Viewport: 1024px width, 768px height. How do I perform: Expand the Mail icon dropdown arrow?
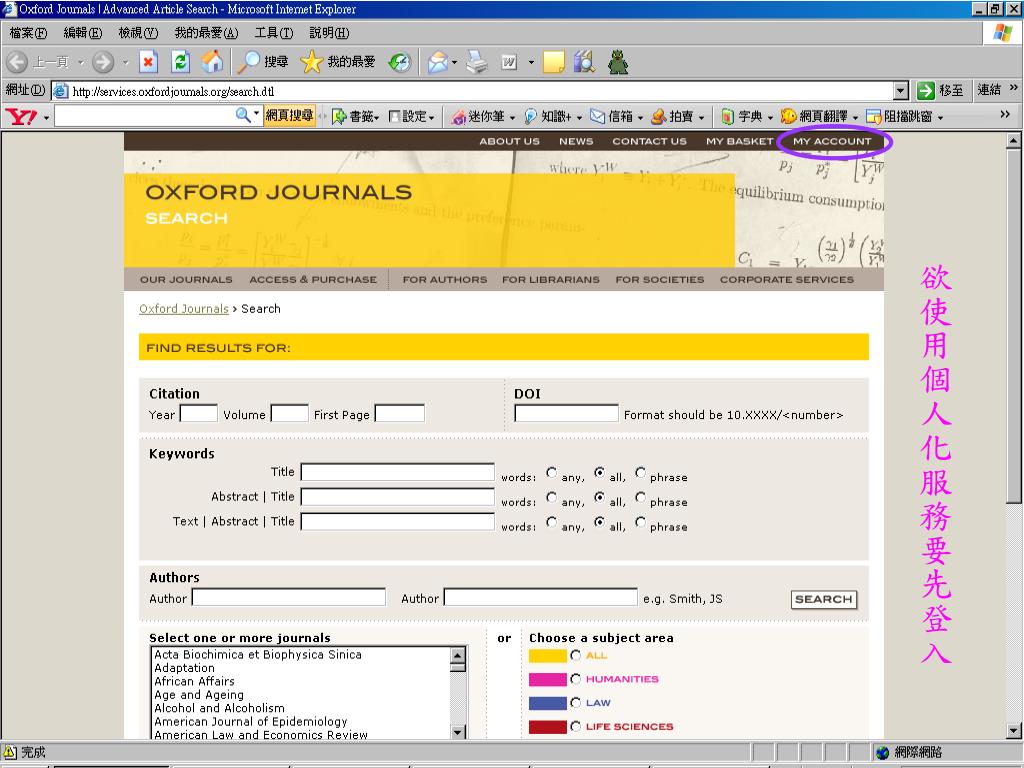click(x=455, y=63)
